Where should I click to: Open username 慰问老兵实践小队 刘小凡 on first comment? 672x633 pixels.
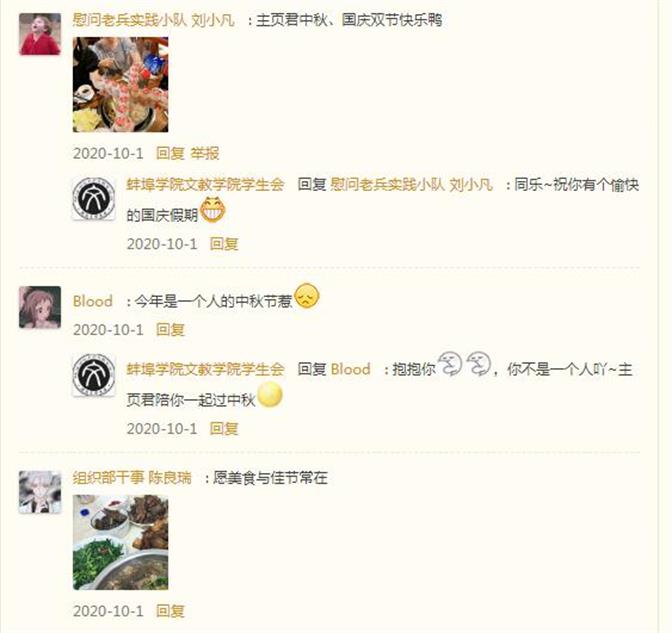pyautogui.click(x=154, y=20)
